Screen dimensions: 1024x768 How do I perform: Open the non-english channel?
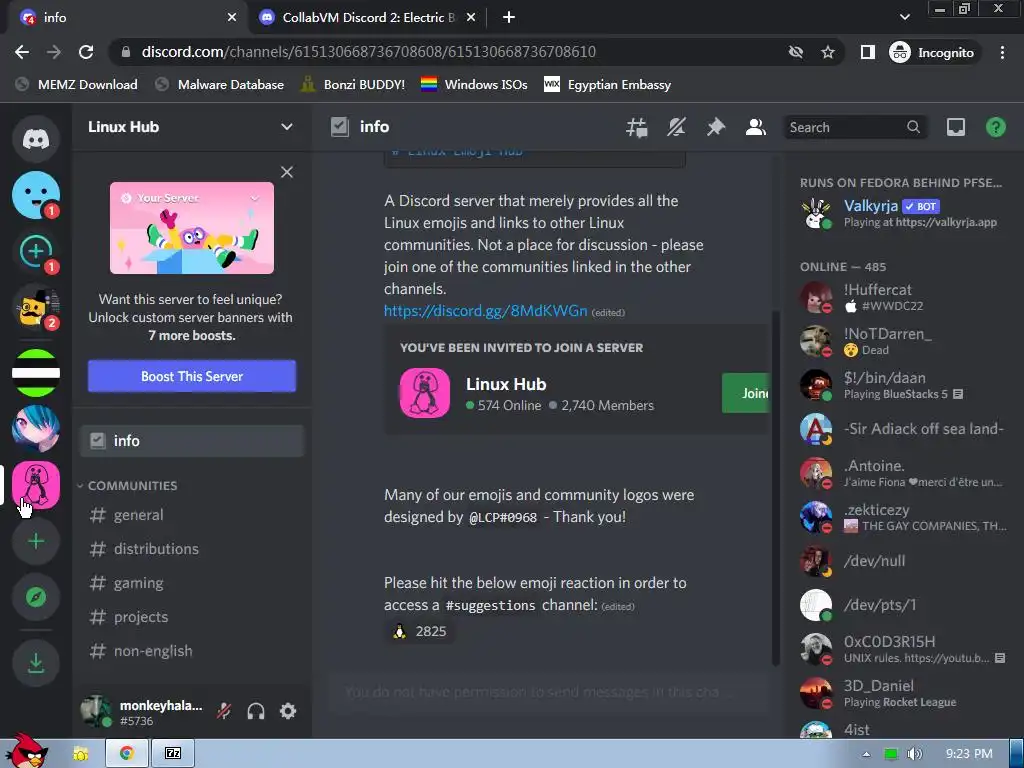(192, 651)
